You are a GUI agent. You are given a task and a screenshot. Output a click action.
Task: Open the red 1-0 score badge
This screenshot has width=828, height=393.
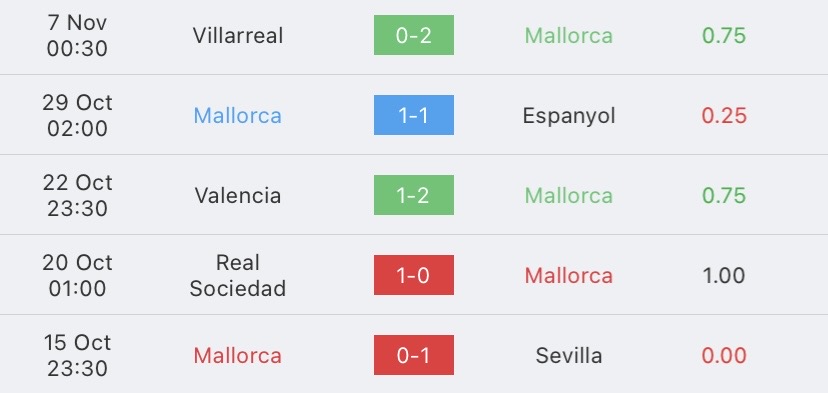pos(413,275)
